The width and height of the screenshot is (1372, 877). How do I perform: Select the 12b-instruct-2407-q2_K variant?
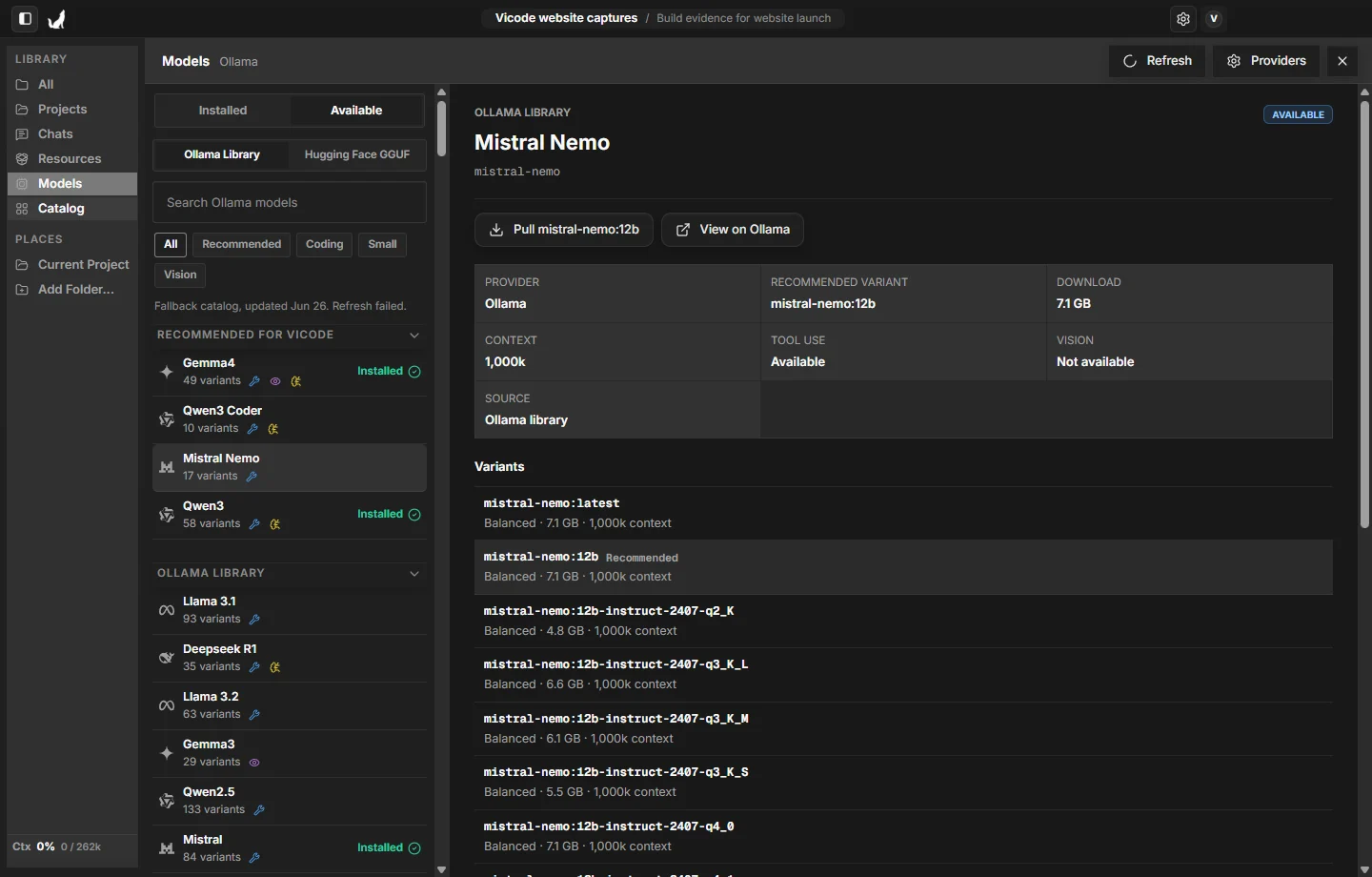[903, 622]
